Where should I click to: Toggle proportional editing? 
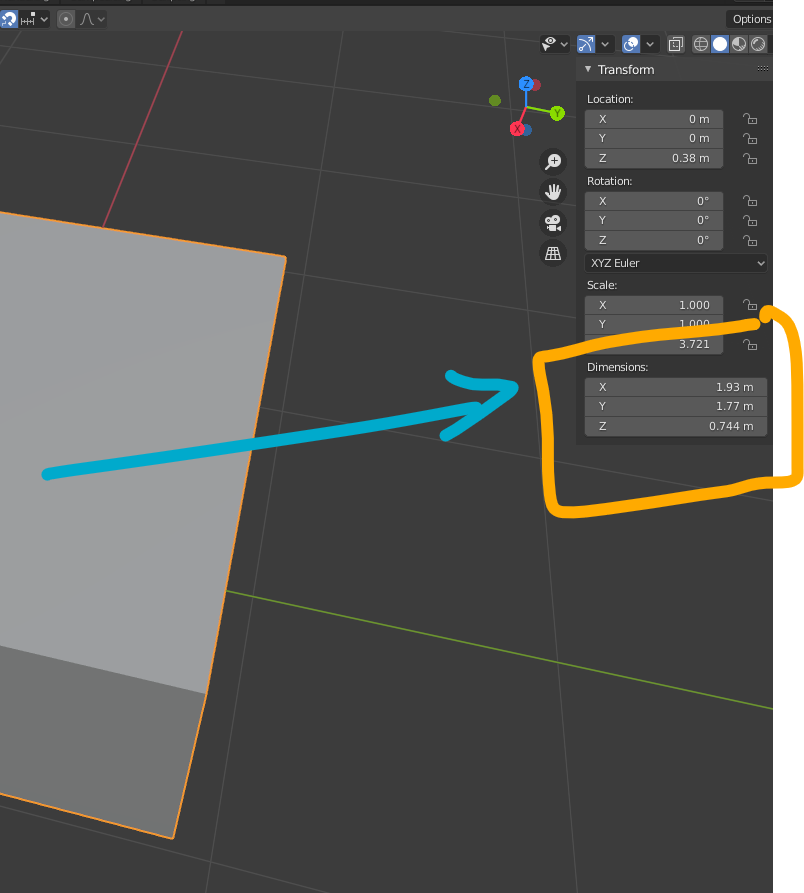pyautogui.click(x=66, y=19)
